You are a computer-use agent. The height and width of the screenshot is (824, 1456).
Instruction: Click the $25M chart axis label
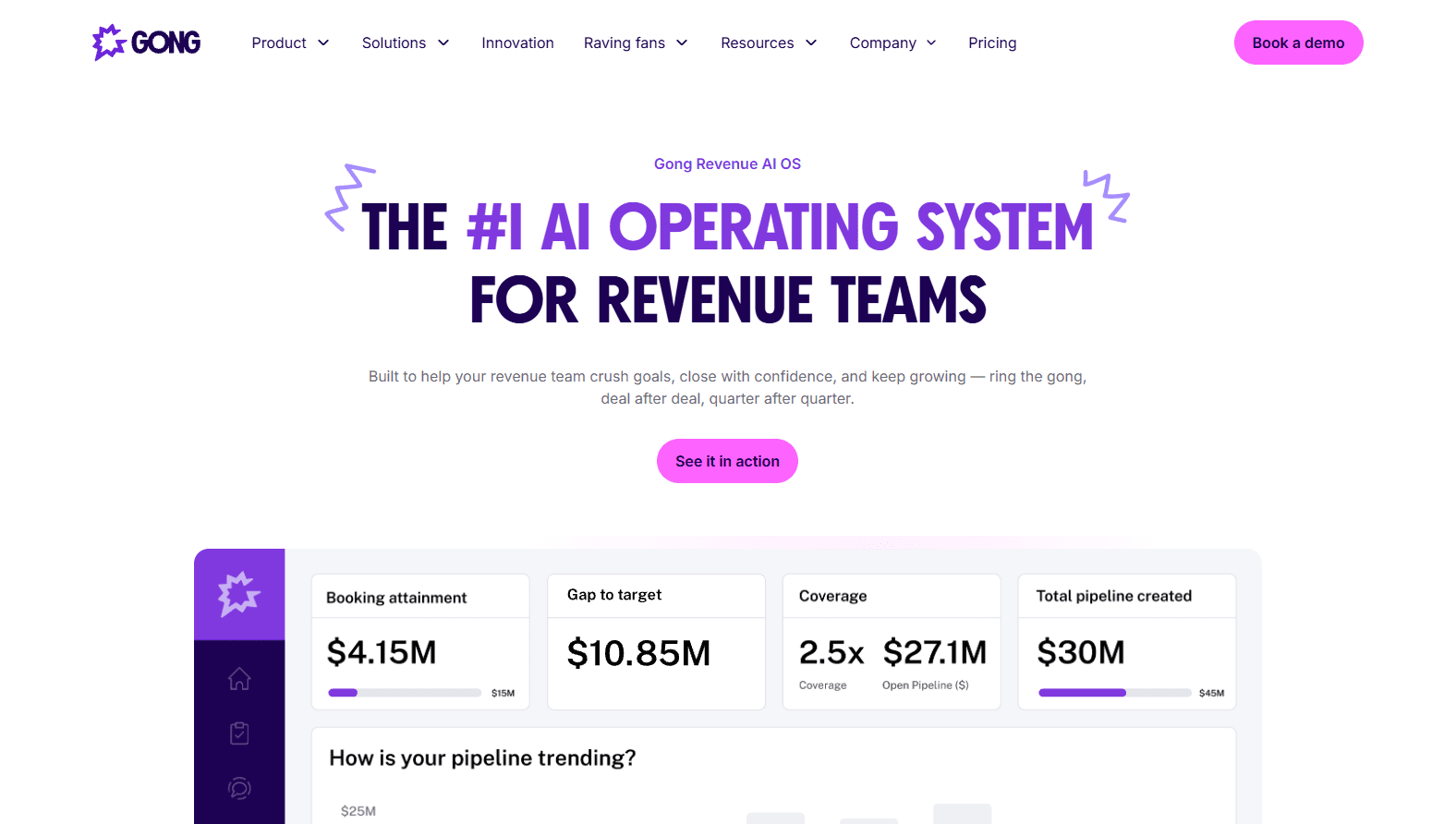tap(358, 811)
